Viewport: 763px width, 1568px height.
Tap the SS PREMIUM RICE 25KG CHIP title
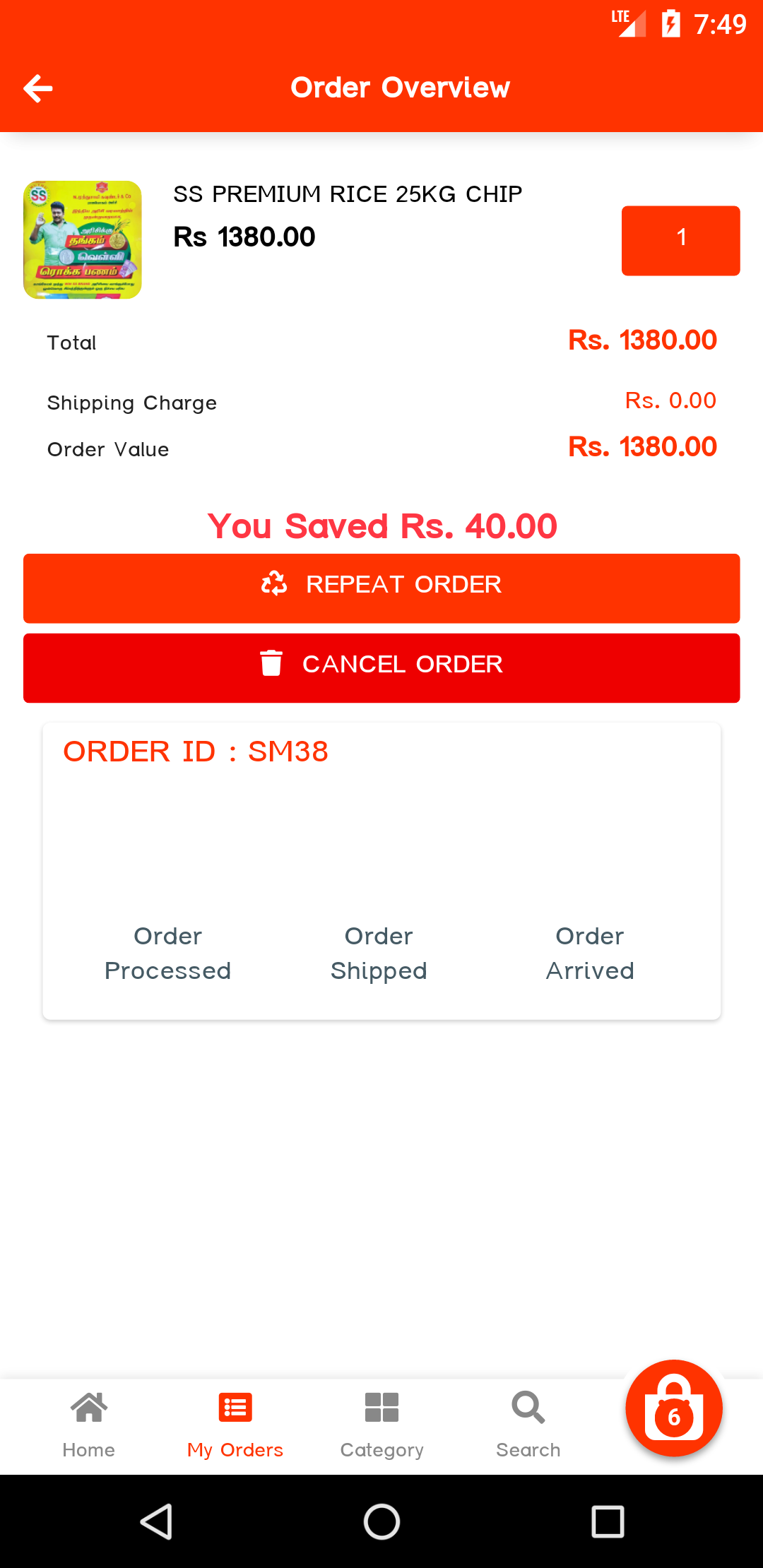(x=348, y=194)
